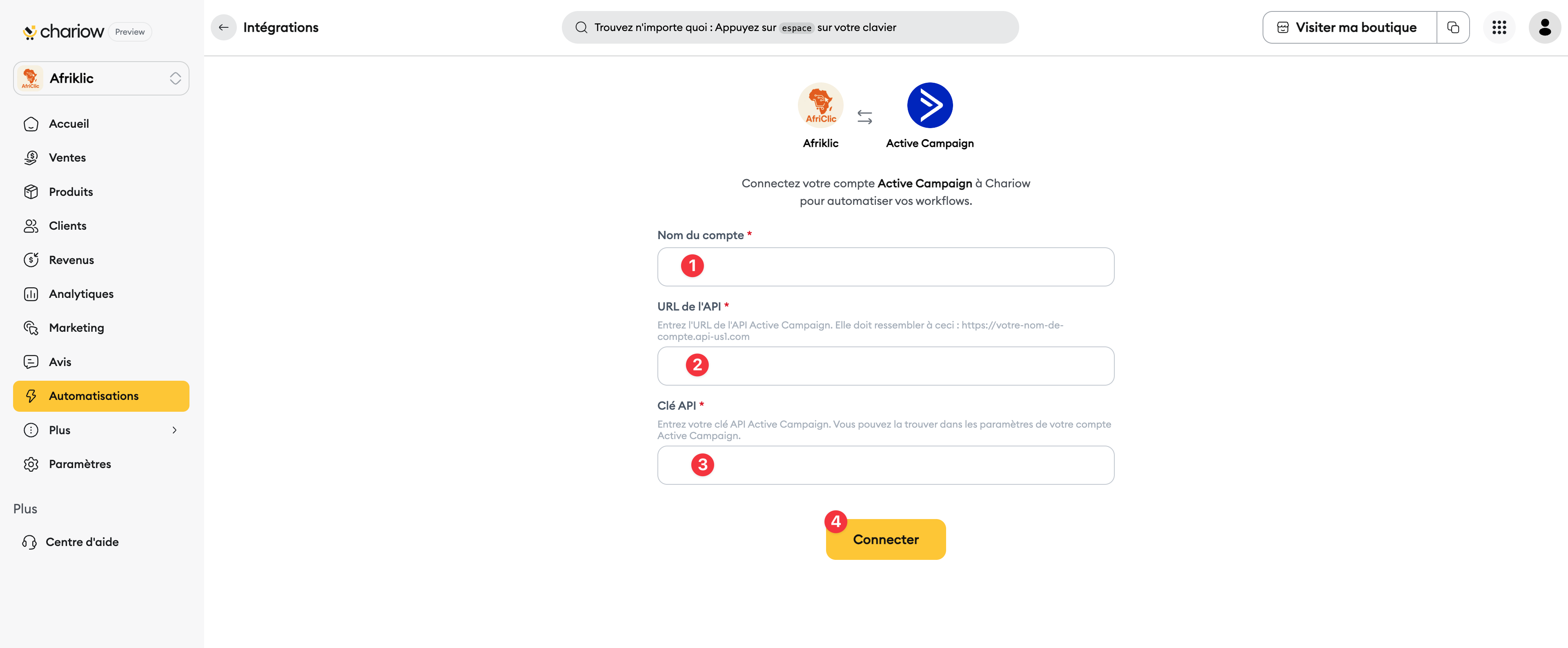Click the Preview badge
Screen dimensions: 1568x648
(130, 32)
